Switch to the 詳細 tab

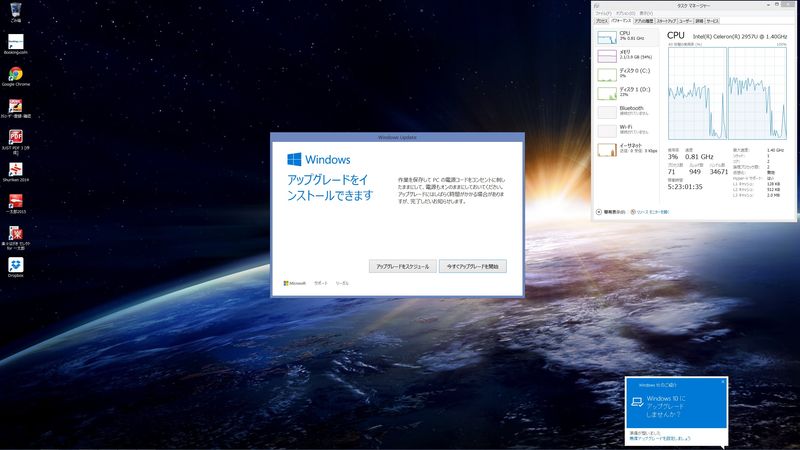tap(699, 21)
